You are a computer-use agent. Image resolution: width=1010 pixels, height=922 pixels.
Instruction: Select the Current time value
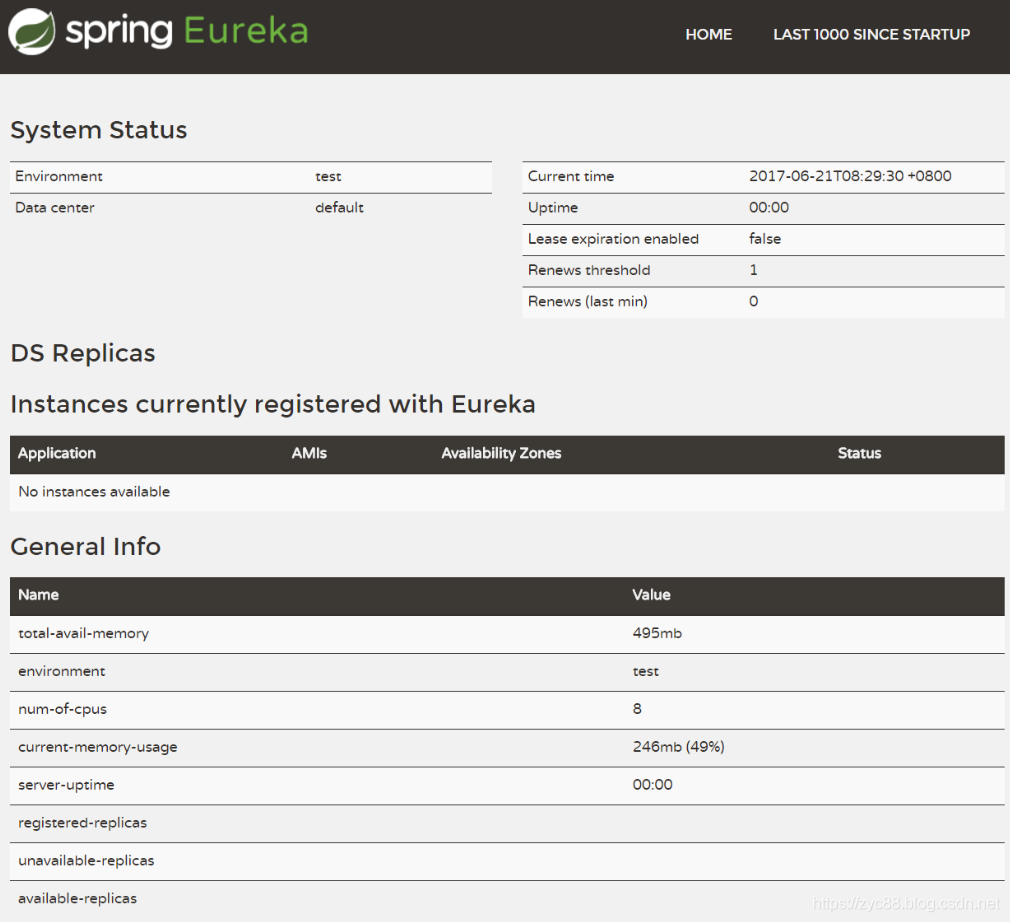[850, 176]
